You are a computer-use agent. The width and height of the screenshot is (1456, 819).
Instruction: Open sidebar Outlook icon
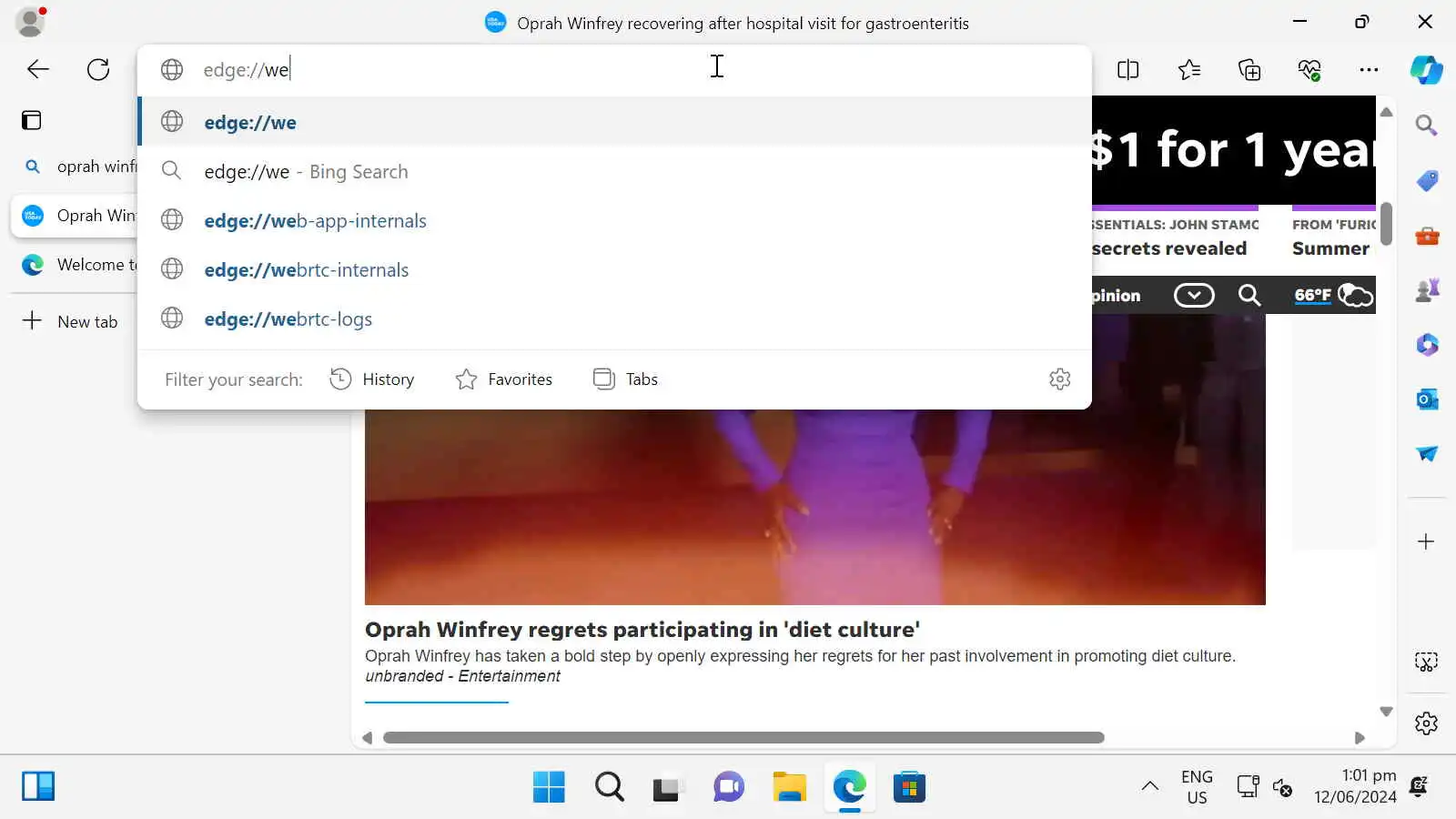[1427, 399]
